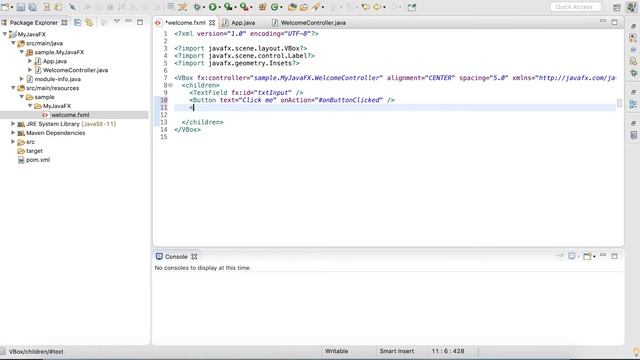Click the Open Perspective icon
Image resolution: width=640 pixels, height=360 pixels.
[x=617, y=7]
